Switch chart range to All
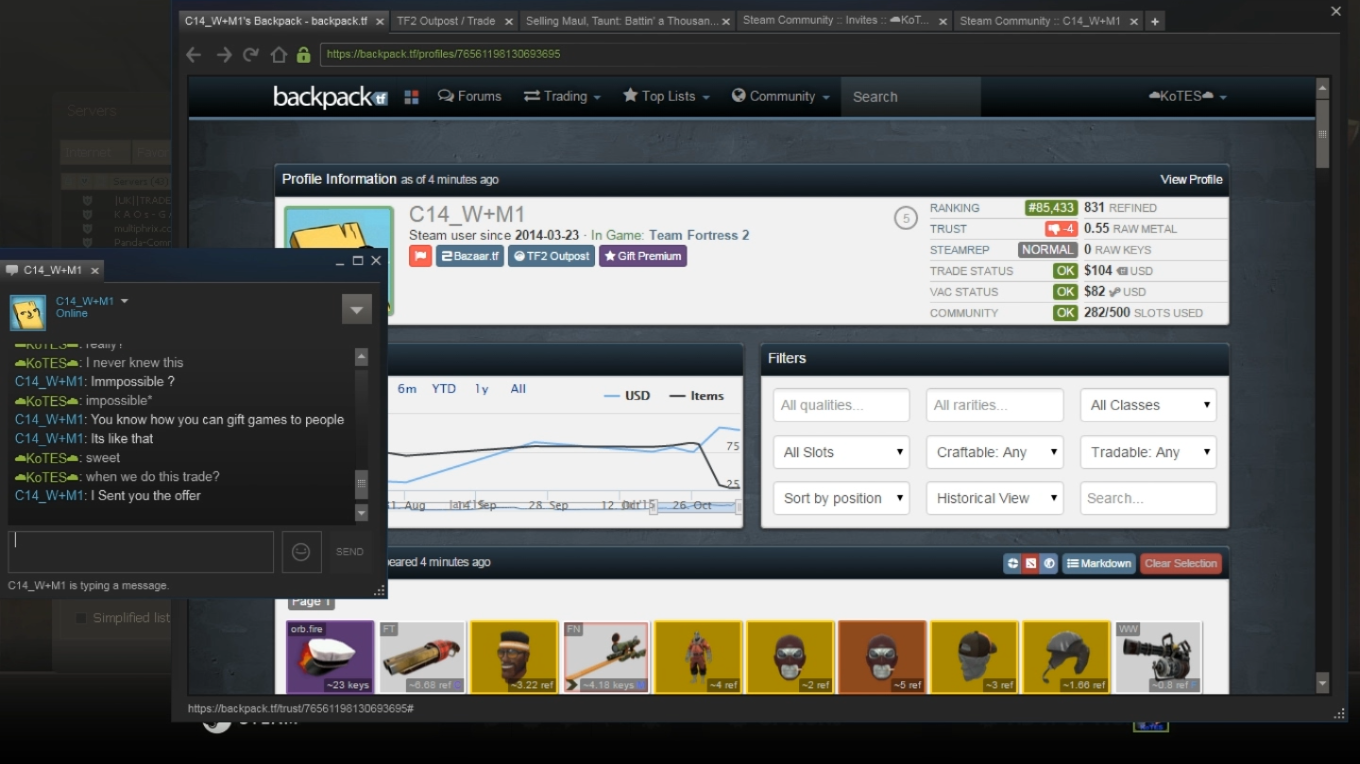 518,389
